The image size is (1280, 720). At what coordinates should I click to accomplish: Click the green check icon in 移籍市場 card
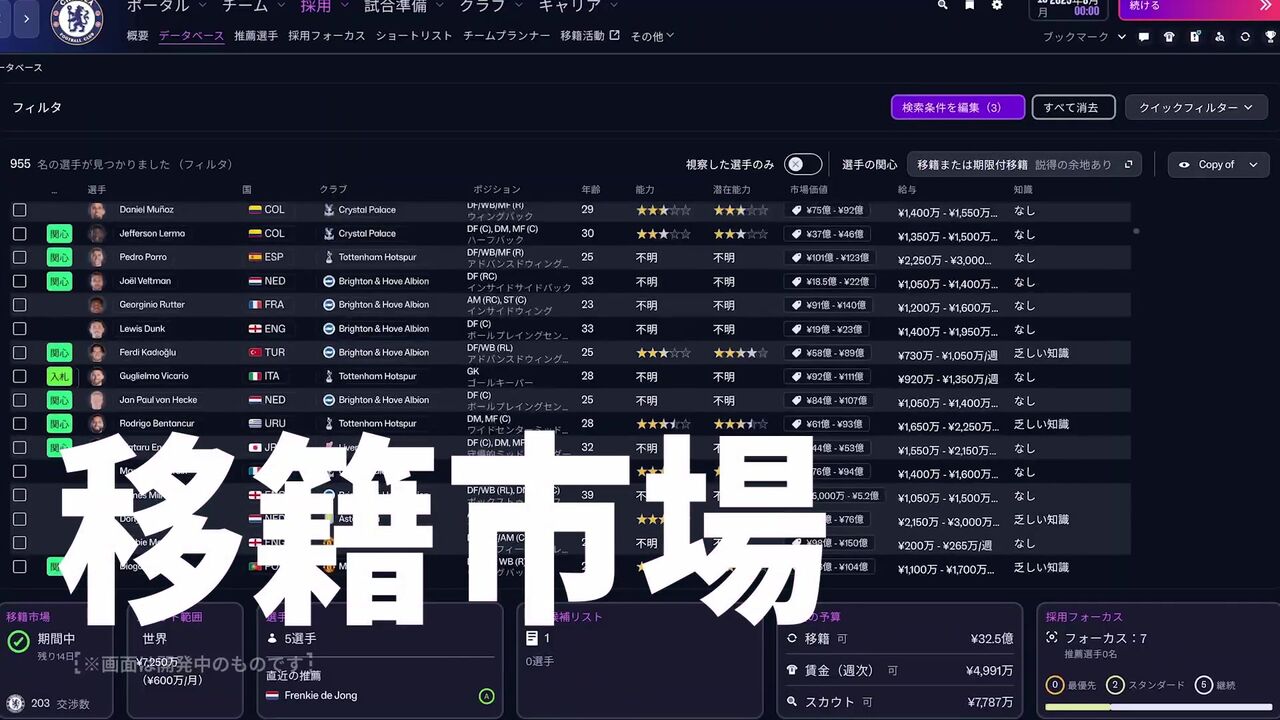[x=18, y=641]
